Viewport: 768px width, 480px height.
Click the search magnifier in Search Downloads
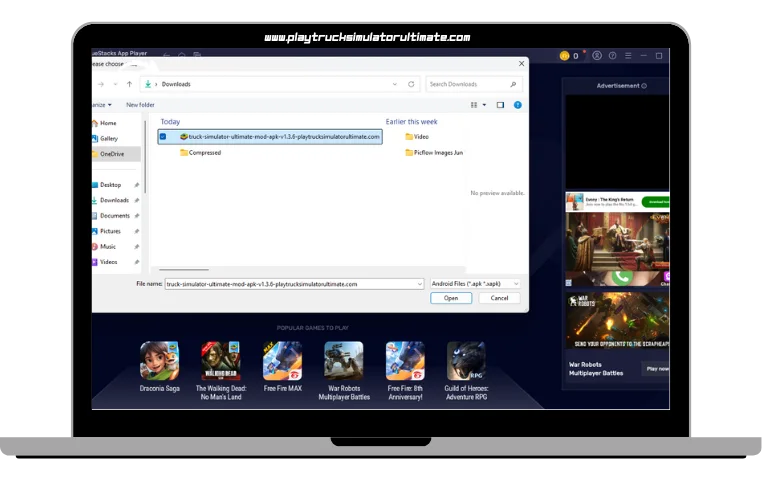(513, 84)
